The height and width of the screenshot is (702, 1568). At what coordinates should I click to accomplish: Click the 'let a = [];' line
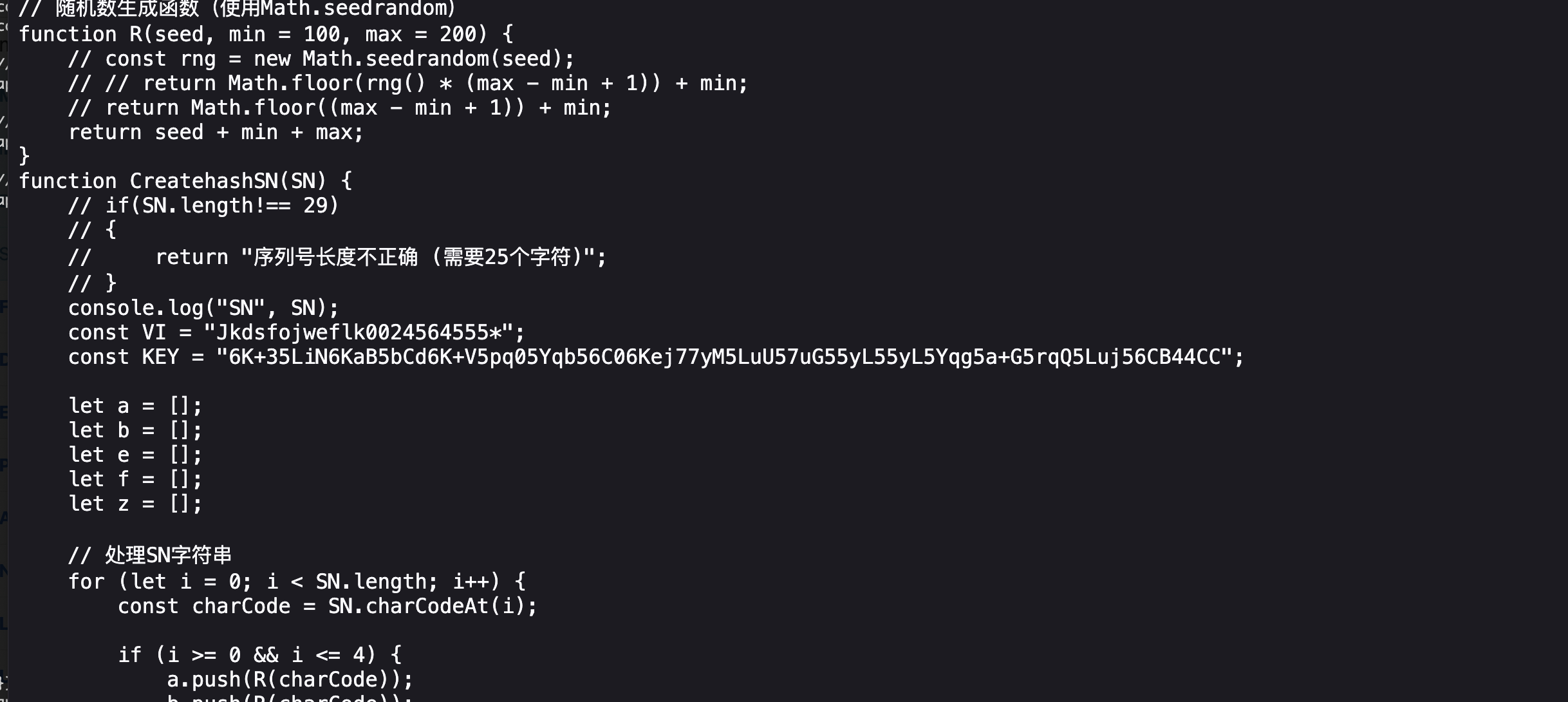point(135,406)
